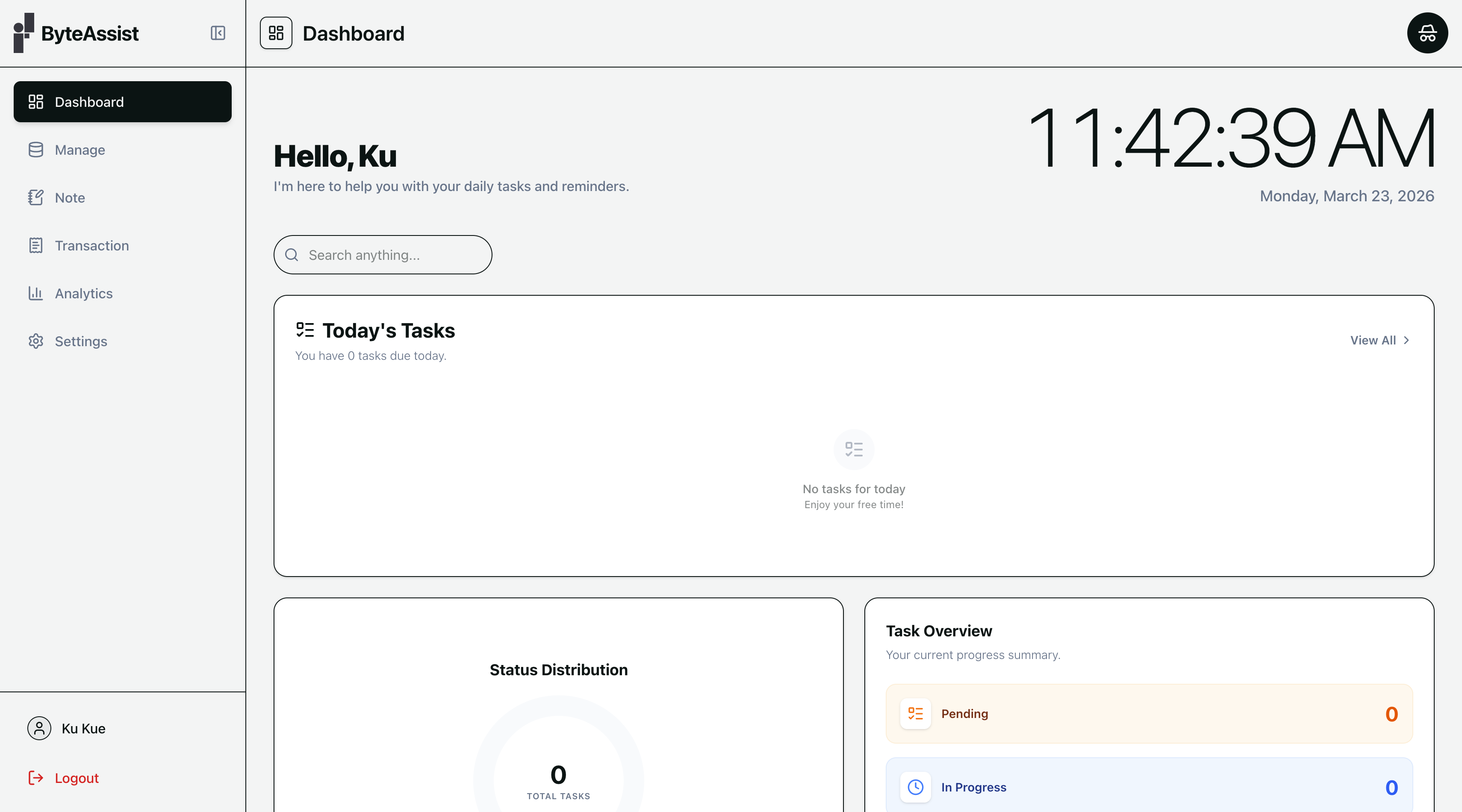Click the Task Overview heading
Viewport: 1462px width, 812px height.
click(x=939, y=631)
